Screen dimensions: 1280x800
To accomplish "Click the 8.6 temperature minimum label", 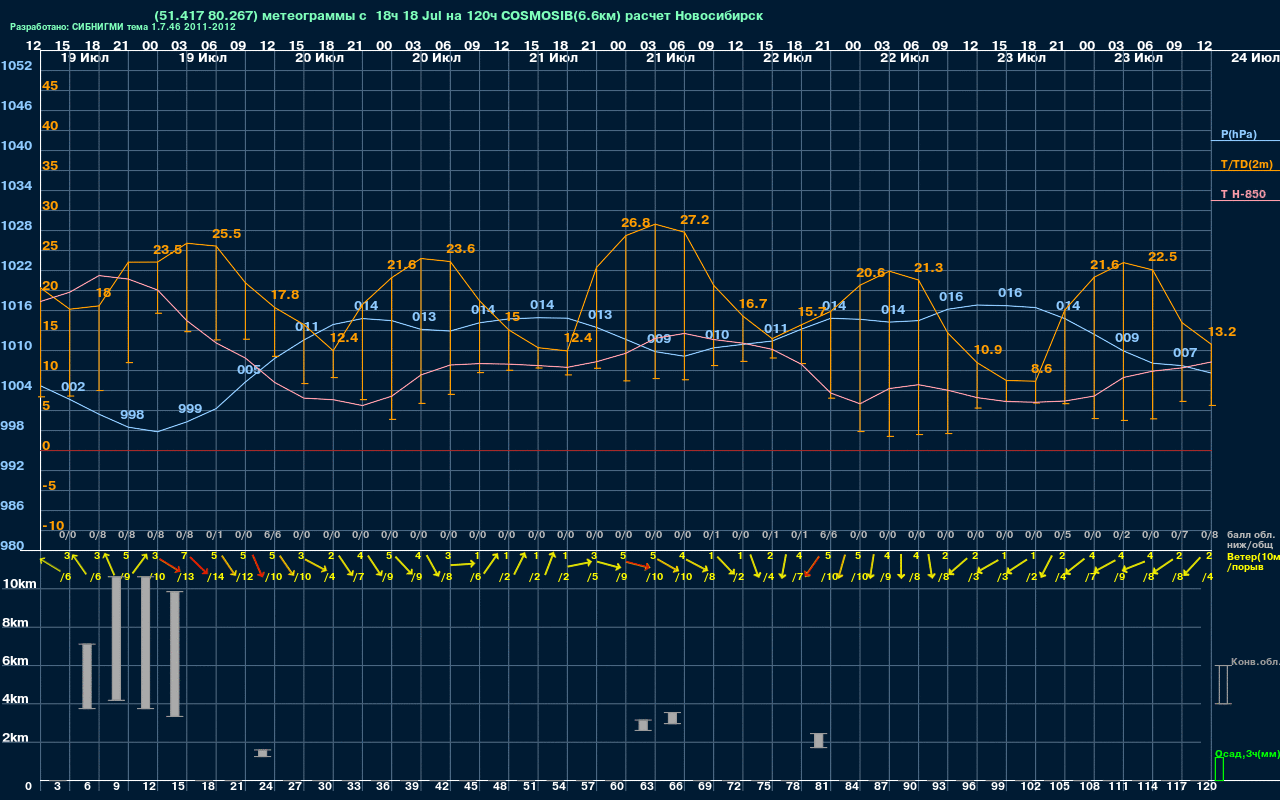I will tap(1042, 368).
